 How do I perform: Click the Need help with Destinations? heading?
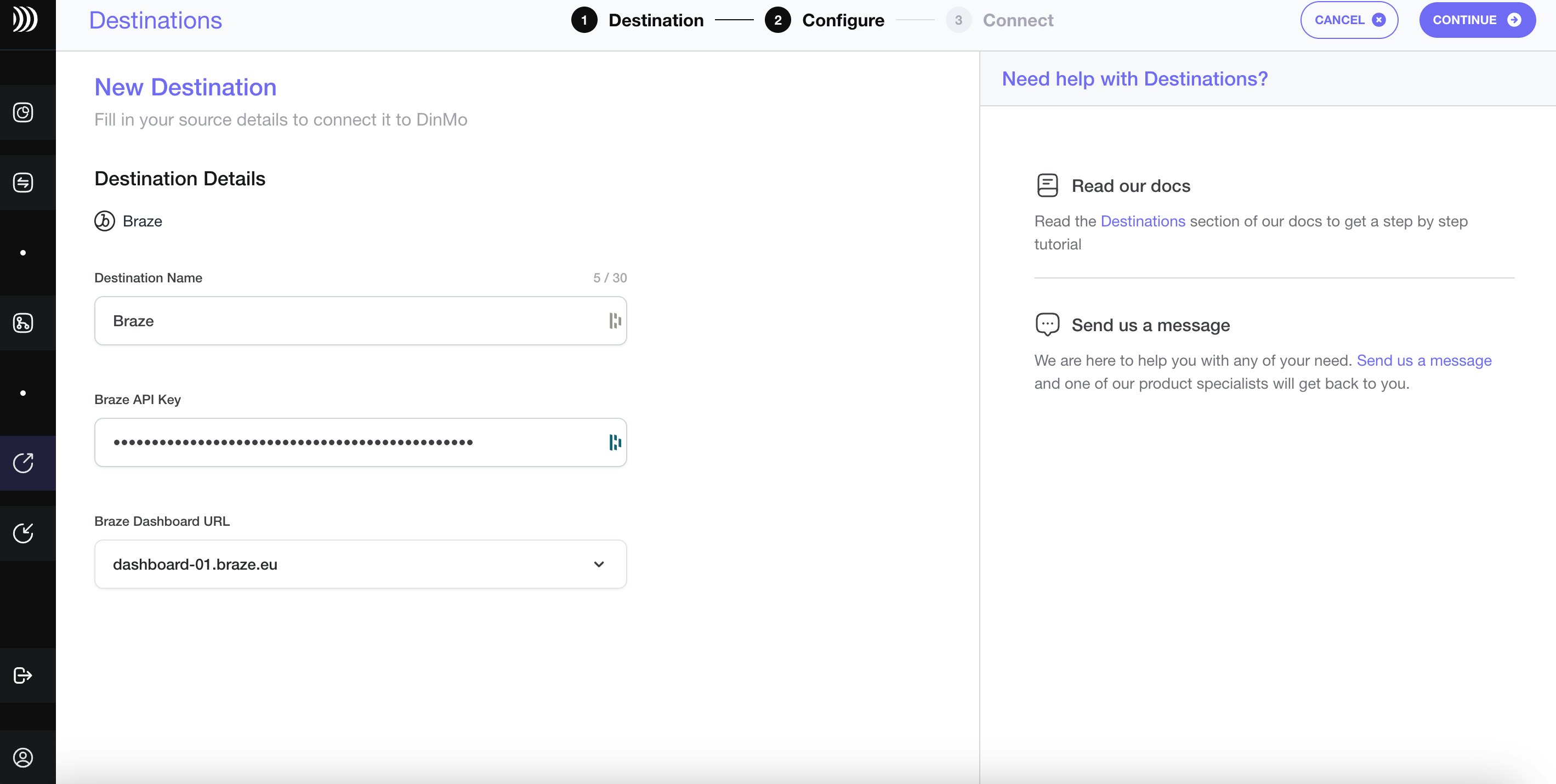coord(1134,78)
